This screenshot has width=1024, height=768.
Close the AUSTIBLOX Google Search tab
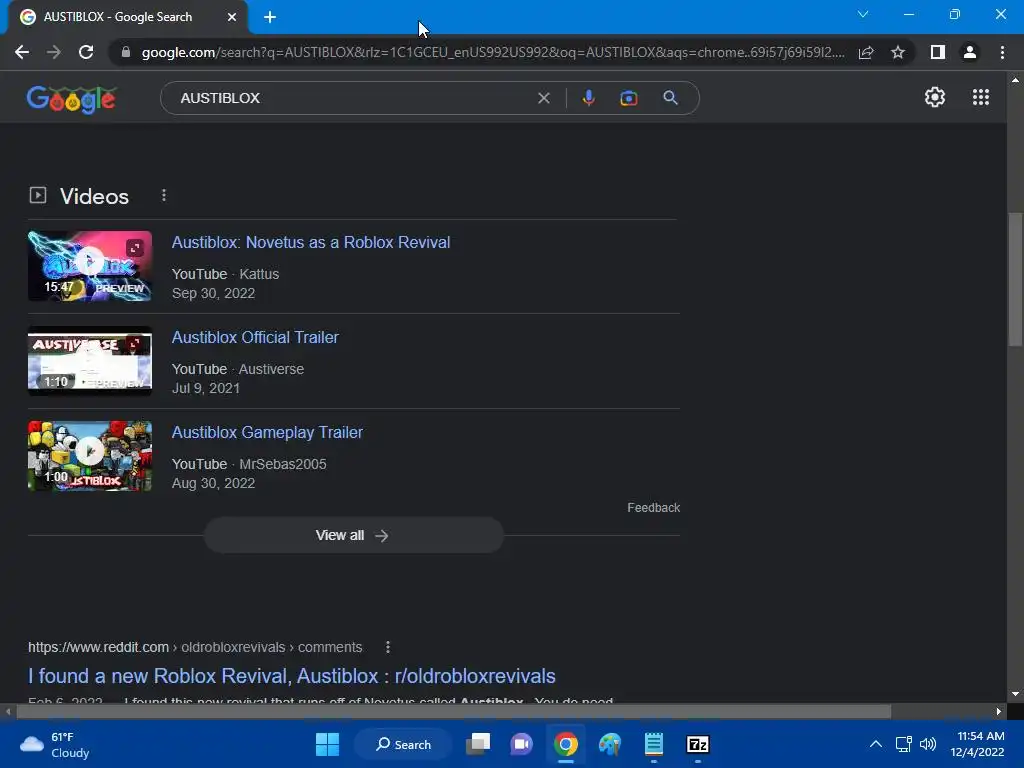tap(232, 17)
